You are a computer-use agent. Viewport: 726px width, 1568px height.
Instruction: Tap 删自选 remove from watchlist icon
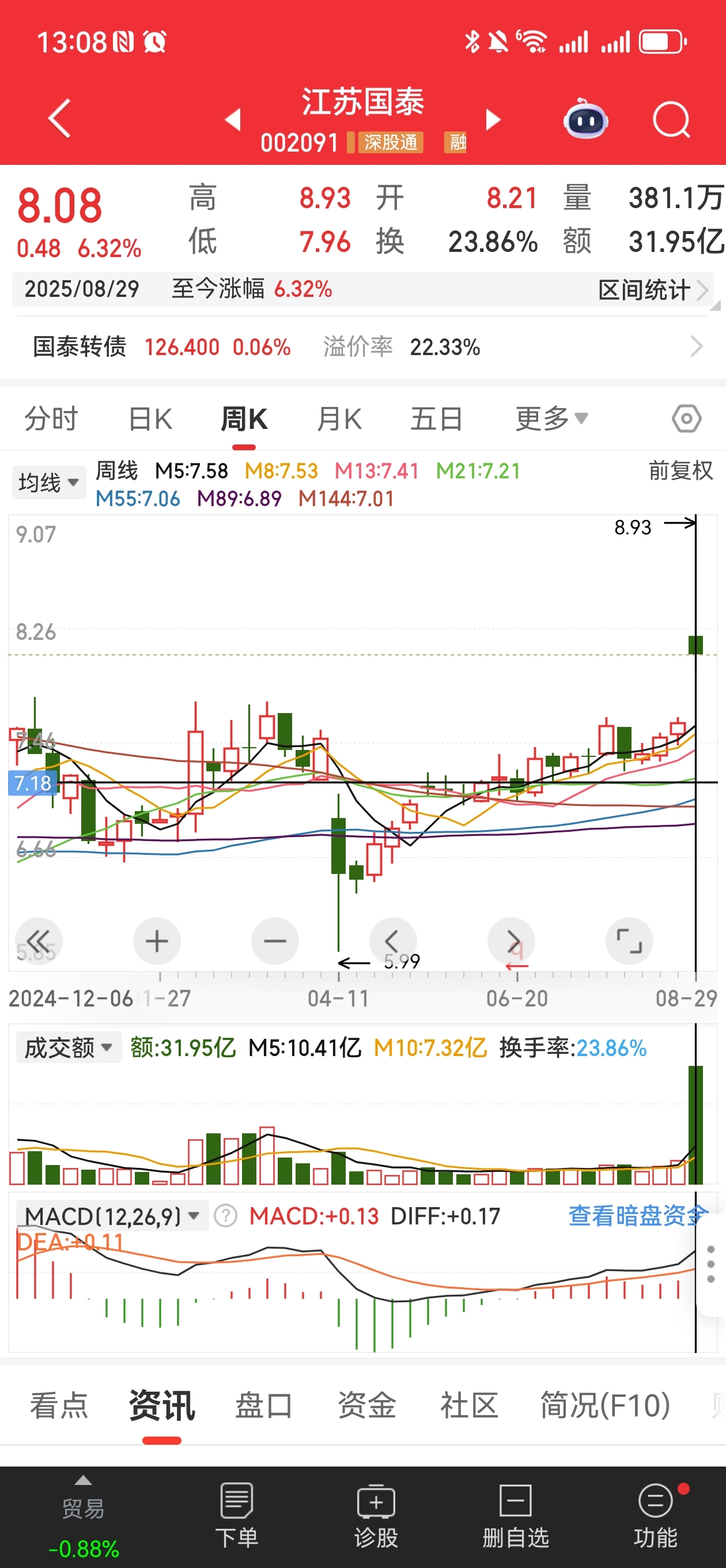point(516,1516)
